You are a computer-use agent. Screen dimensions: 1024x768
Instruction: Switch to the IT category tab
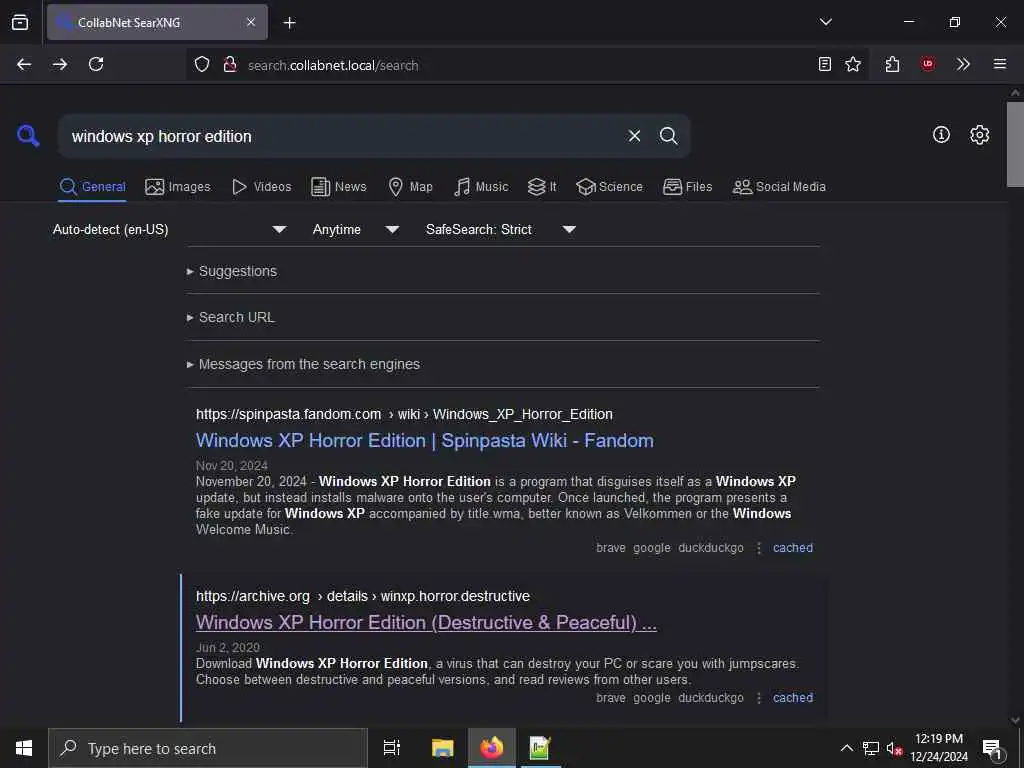point(542,187)
